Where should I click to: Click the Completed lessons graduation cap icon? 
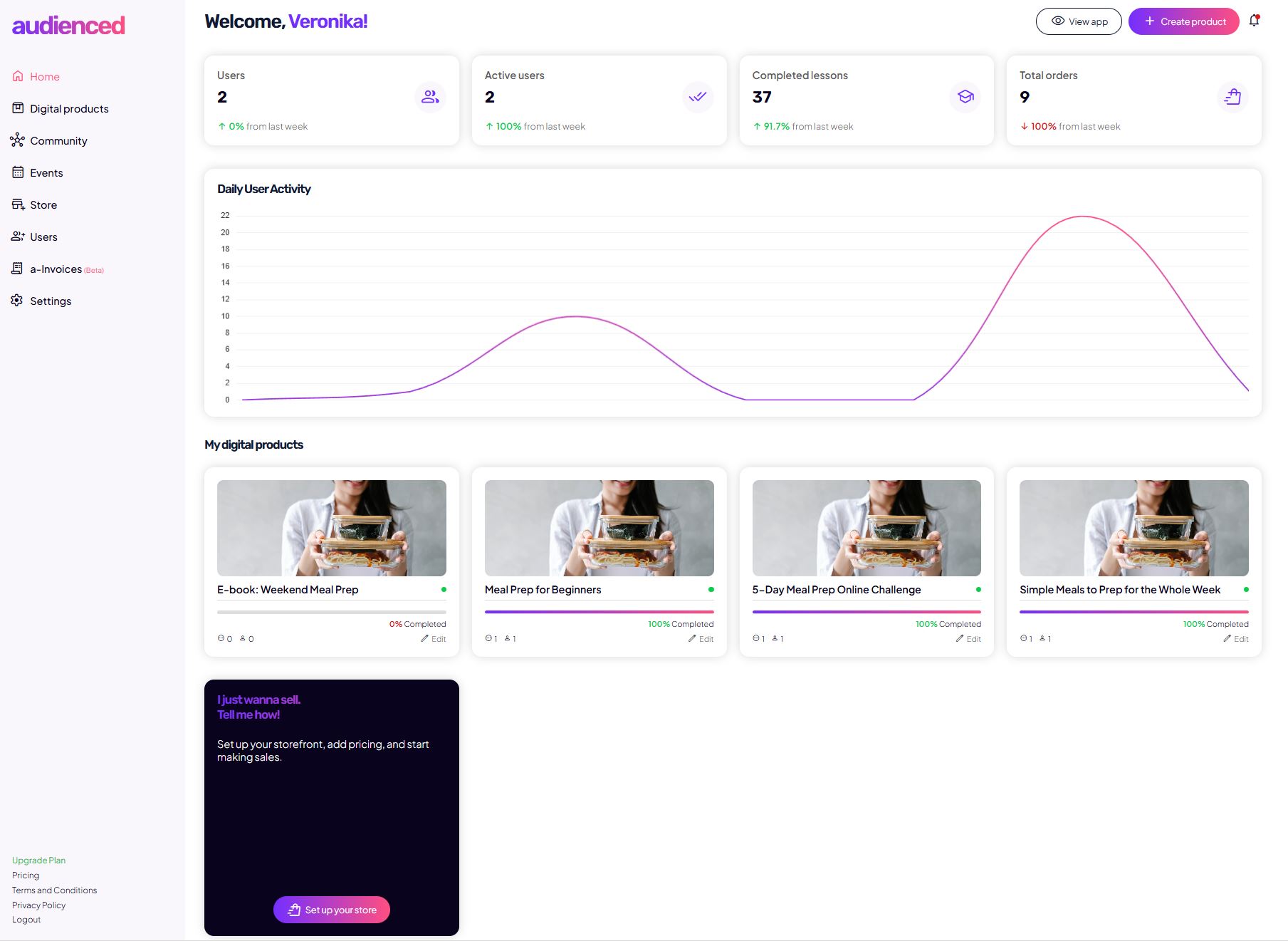click(x=965, y=97)
